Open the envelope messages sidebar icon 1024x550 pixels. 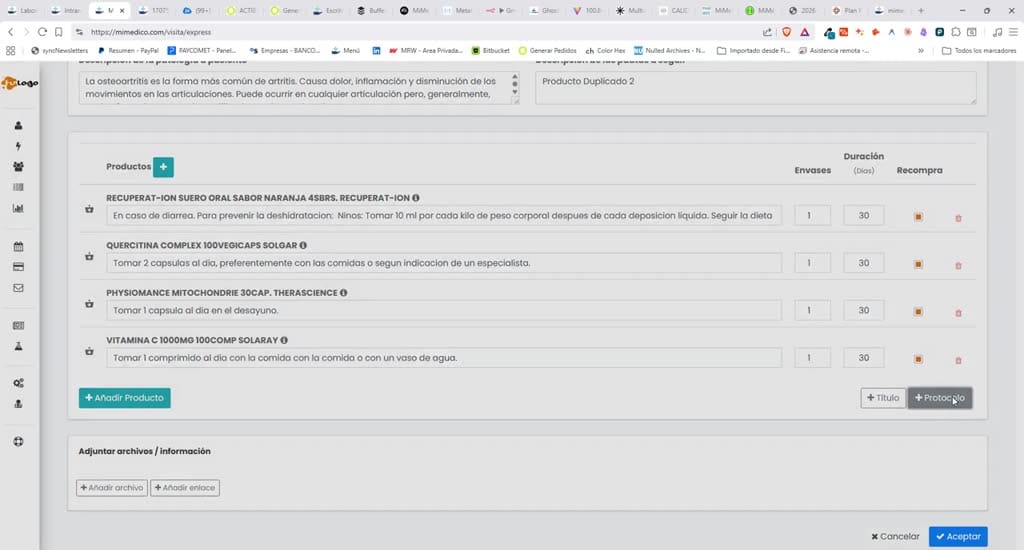pos(18,288)
